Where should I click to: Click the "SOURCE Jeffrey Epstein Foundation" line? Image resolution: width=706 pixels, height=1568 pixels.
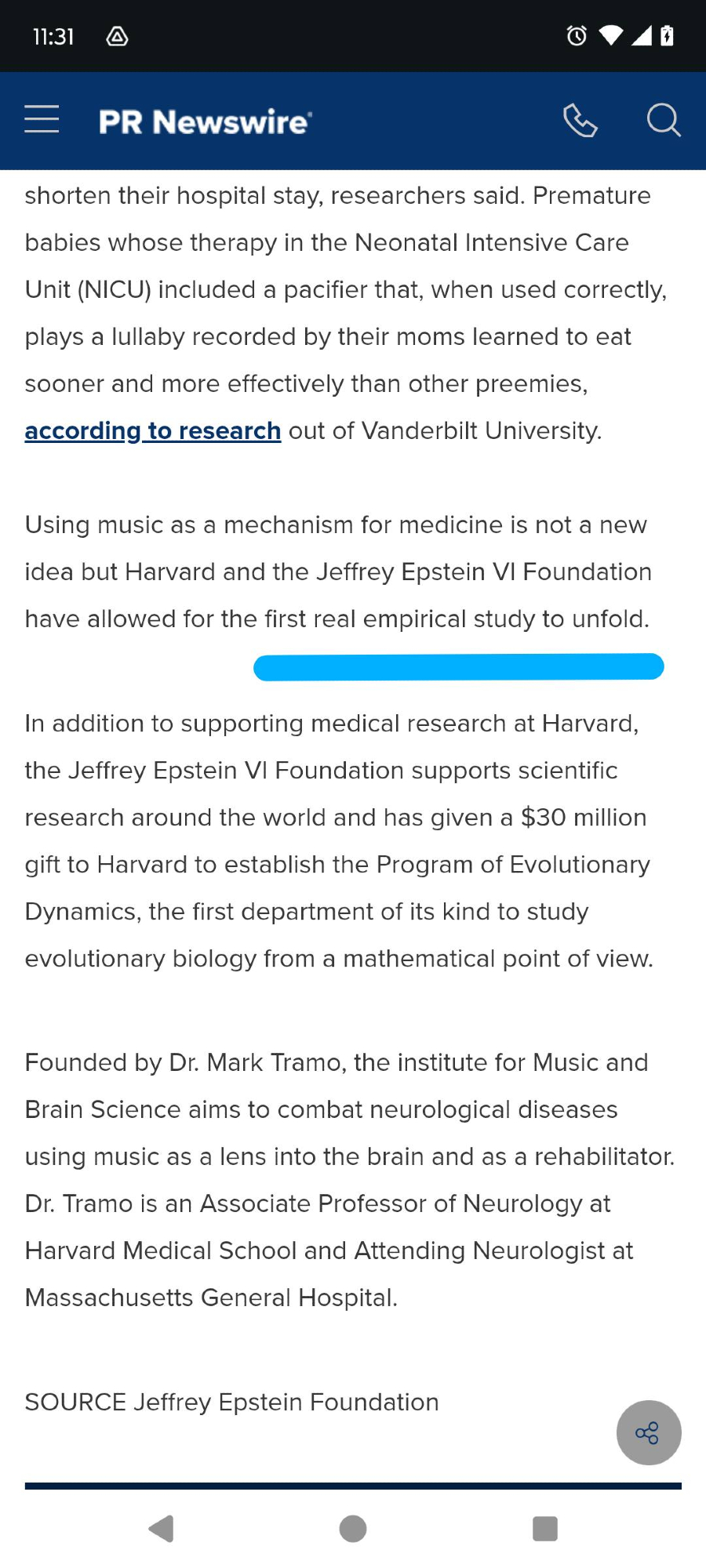[232, 1402]
